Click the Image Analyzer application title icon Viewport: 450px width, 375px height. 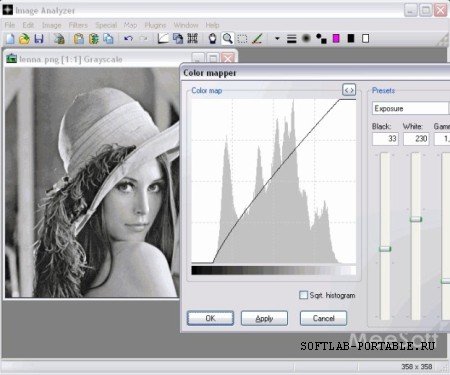click(x=7, y=10)
